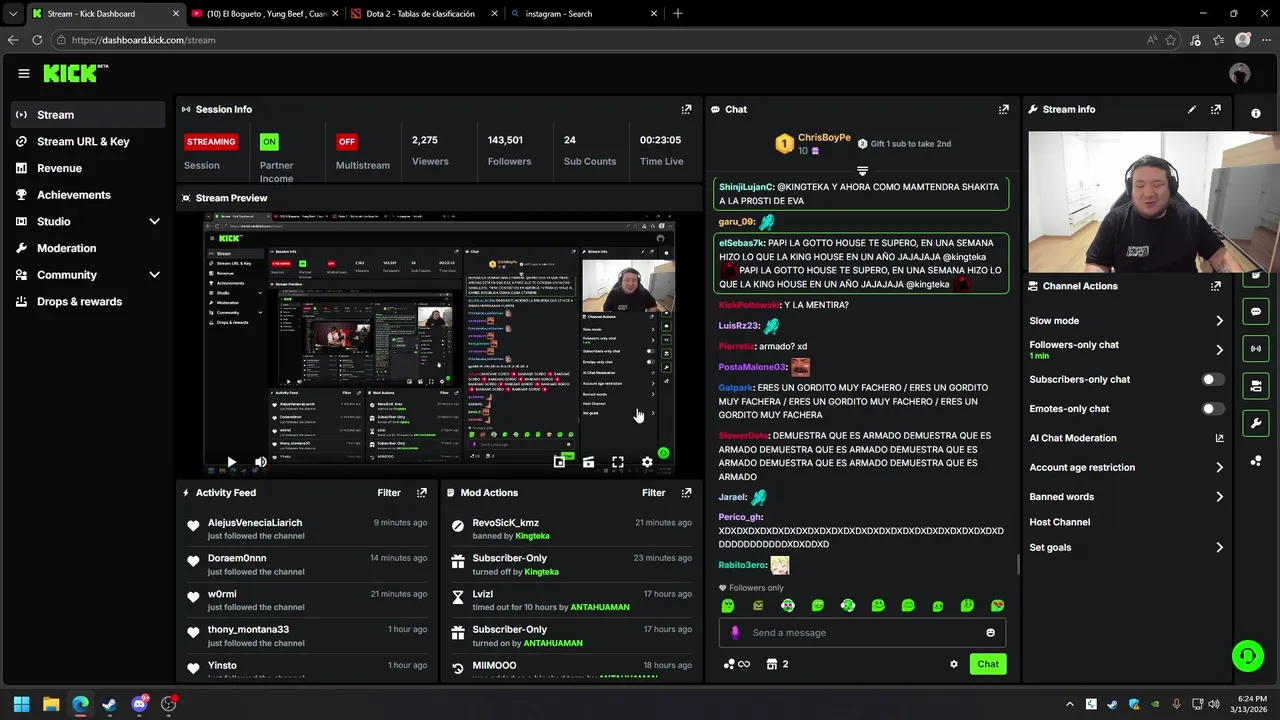Image resolution: width=1280 pixels, height=720 pixels.
Task: Pop out the Mod Actions panel
Action: (x=686, y=493)
